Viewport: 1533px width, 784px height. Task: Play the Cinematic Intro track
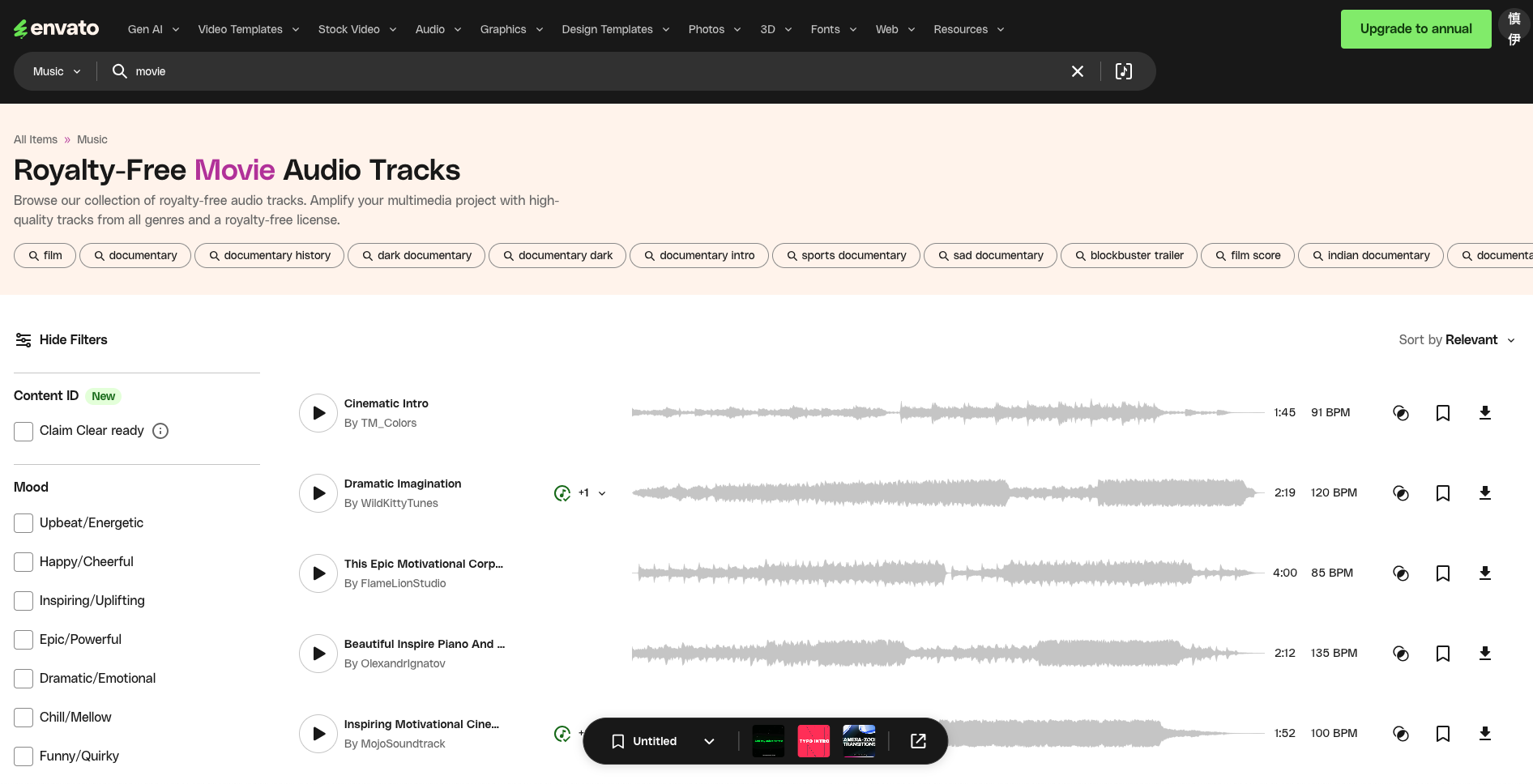tap(318, 413)
